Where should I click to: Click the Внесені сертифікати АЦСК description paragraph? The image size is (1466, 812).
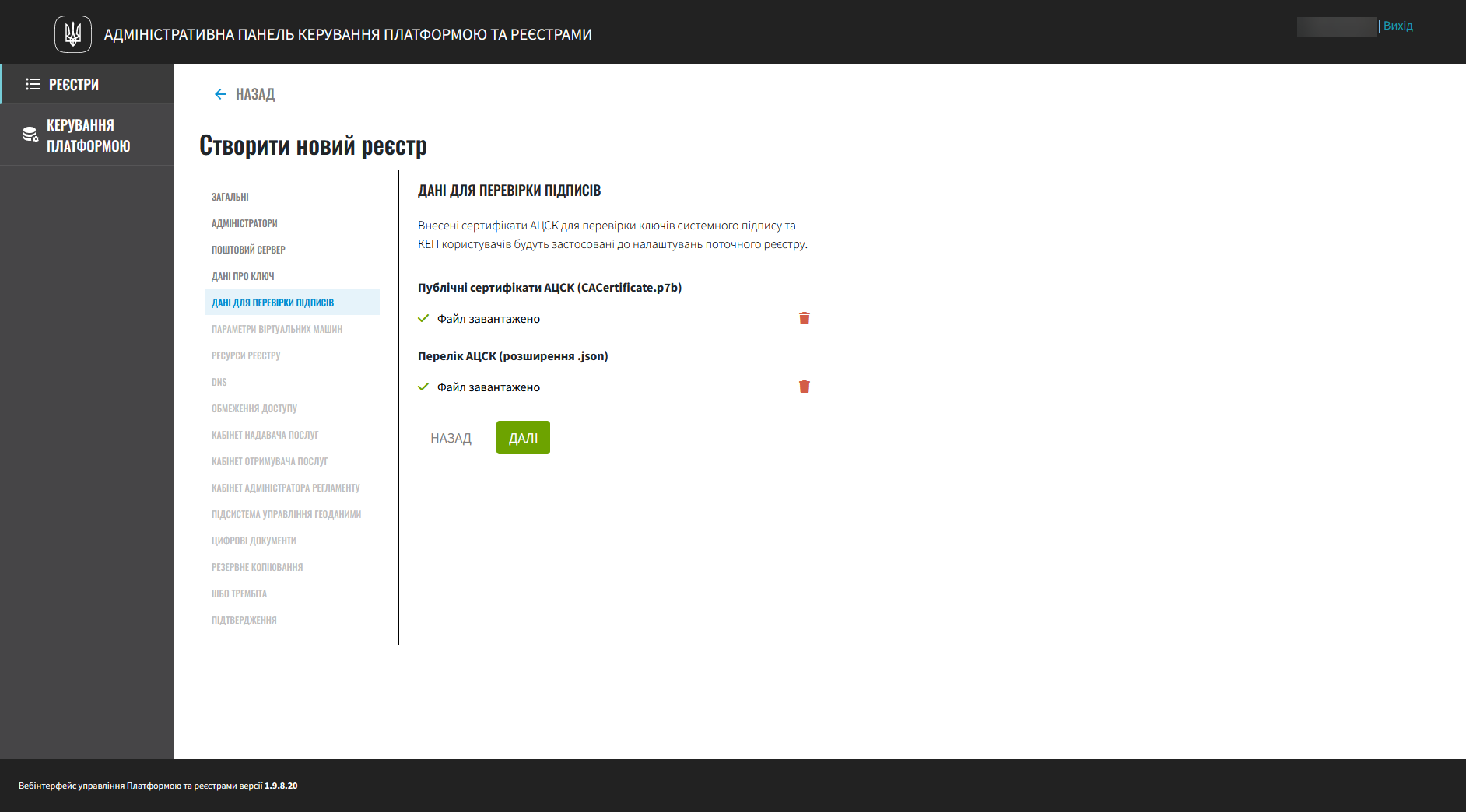613,235
